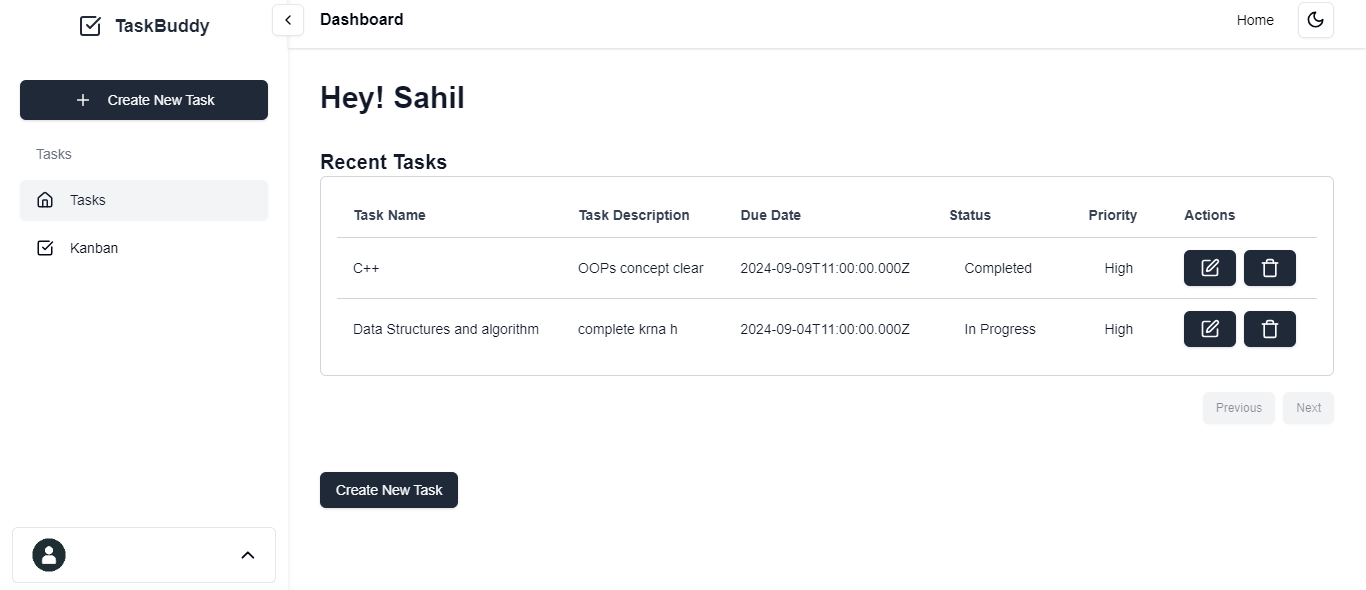Toggle dark mode with the moon button

(1315, 20)
